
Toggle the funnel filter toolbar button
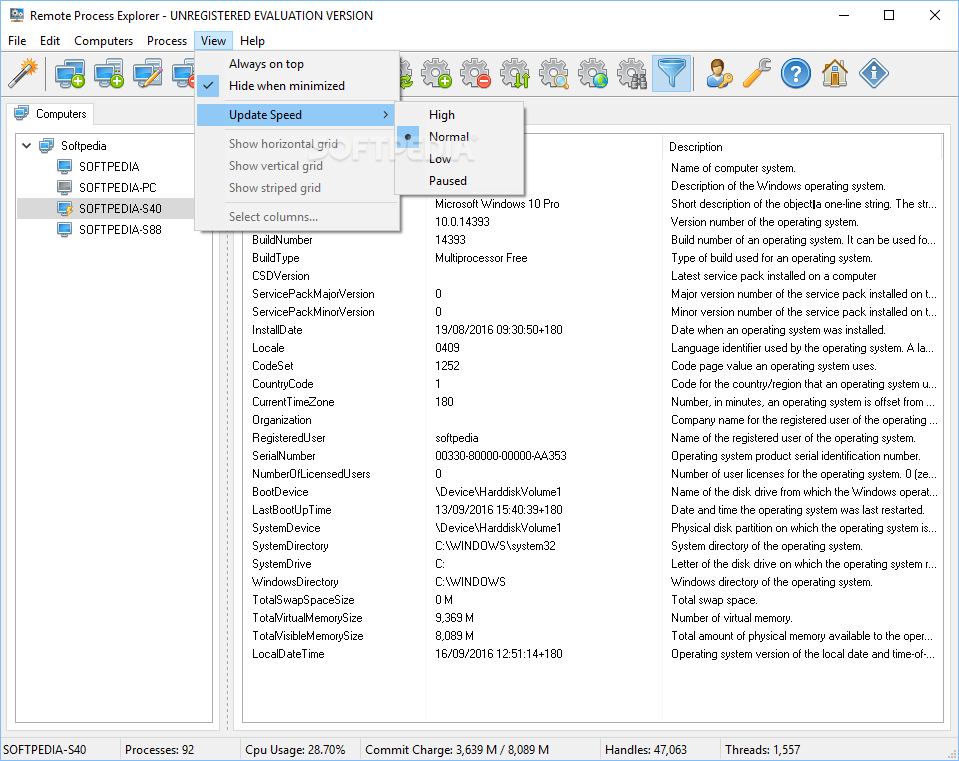click(x=672, y=73)
